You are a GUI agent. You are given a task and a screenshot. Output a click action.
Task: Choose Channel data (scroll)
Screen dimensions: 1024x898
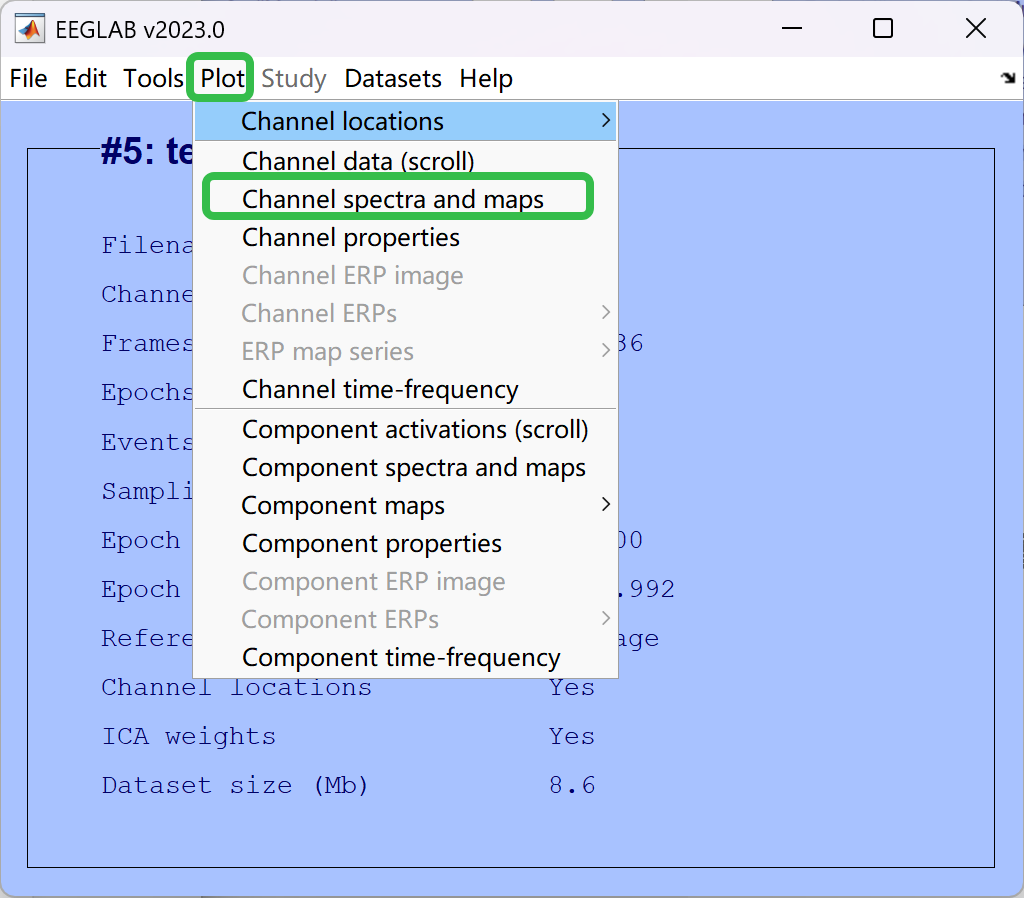coord(405,161)
